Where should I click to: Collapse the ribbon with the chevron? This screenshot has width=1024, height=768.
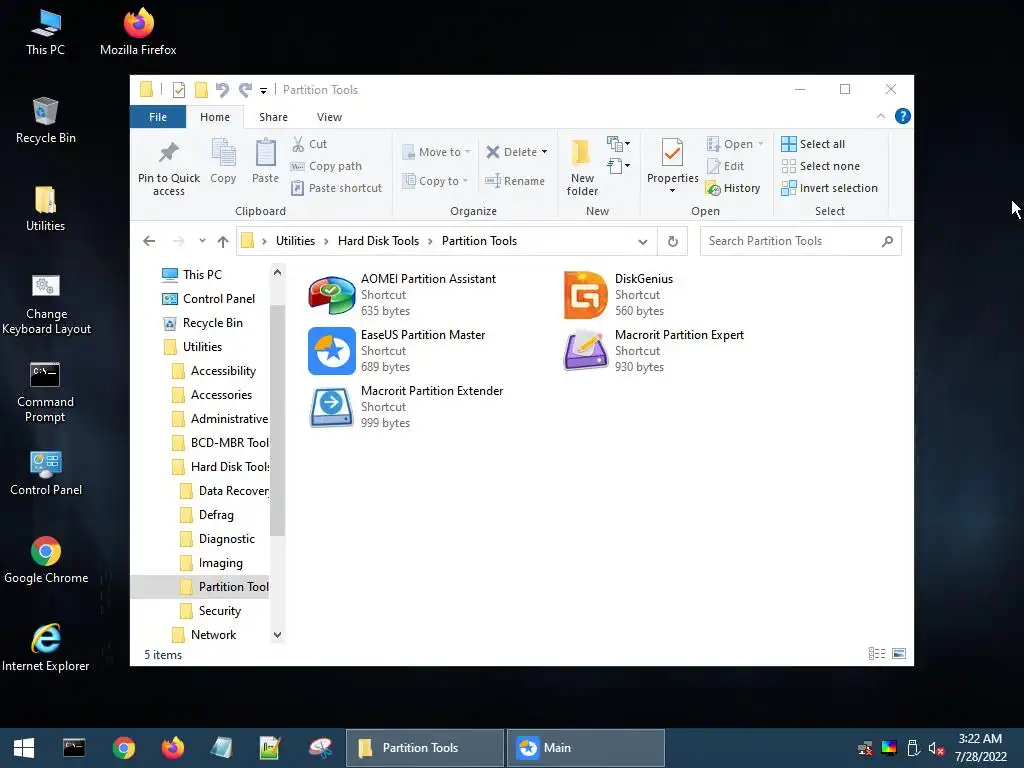(880, 116)
